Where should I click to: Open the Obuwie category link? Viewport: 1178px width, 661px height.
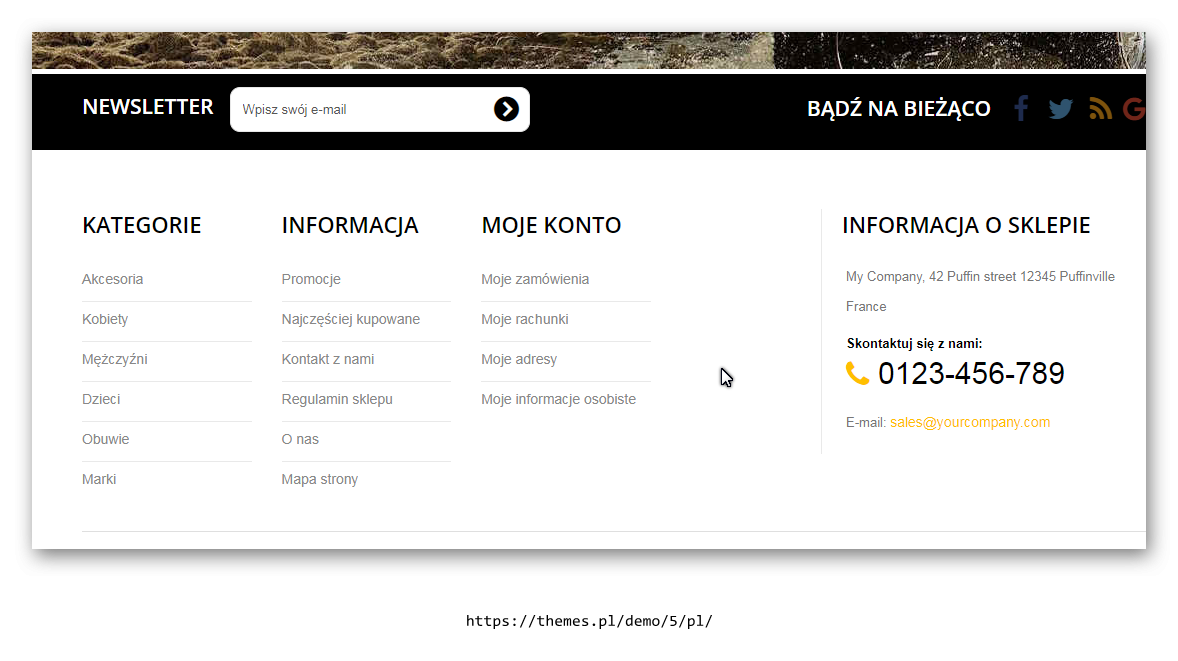pyautogui.click(x=105, y=439)
